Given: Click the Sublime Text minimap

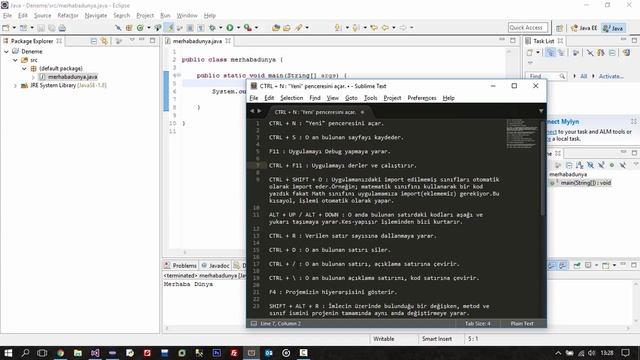Looking at the screenshot, I should tap(522, 133).
